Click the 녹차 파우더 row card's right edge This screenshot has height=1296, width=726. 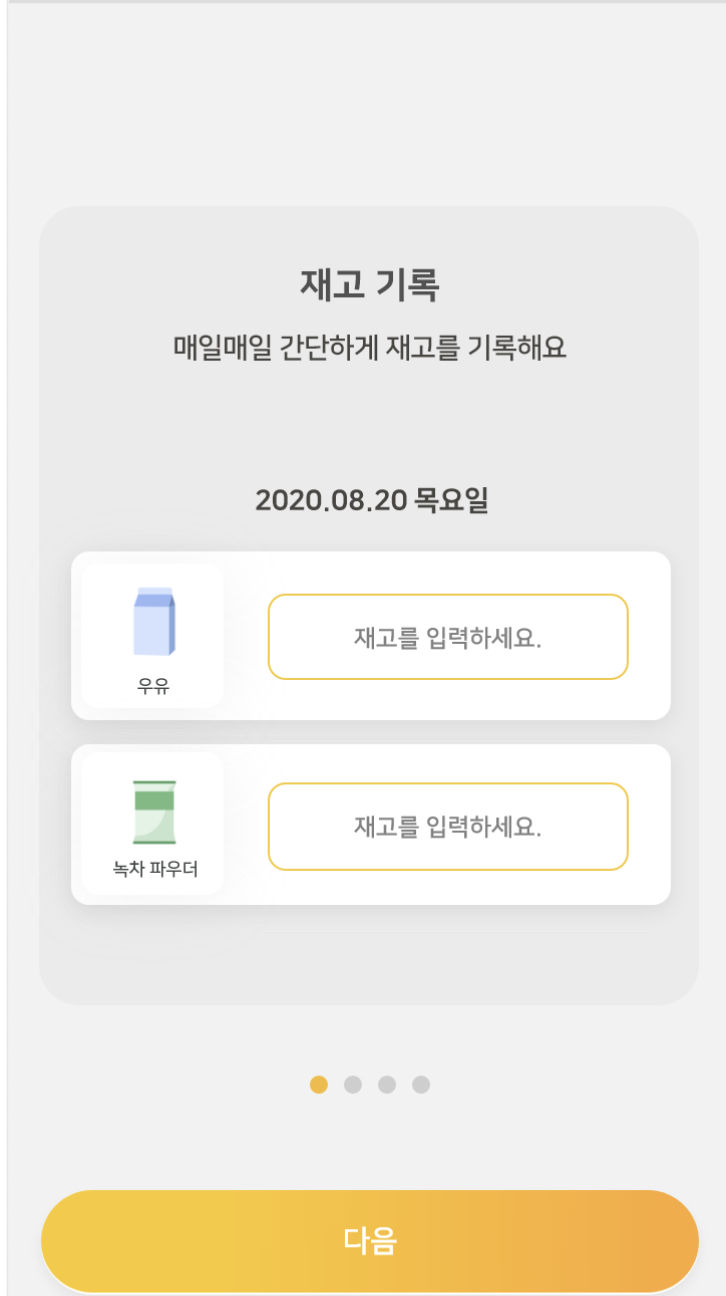651,825
